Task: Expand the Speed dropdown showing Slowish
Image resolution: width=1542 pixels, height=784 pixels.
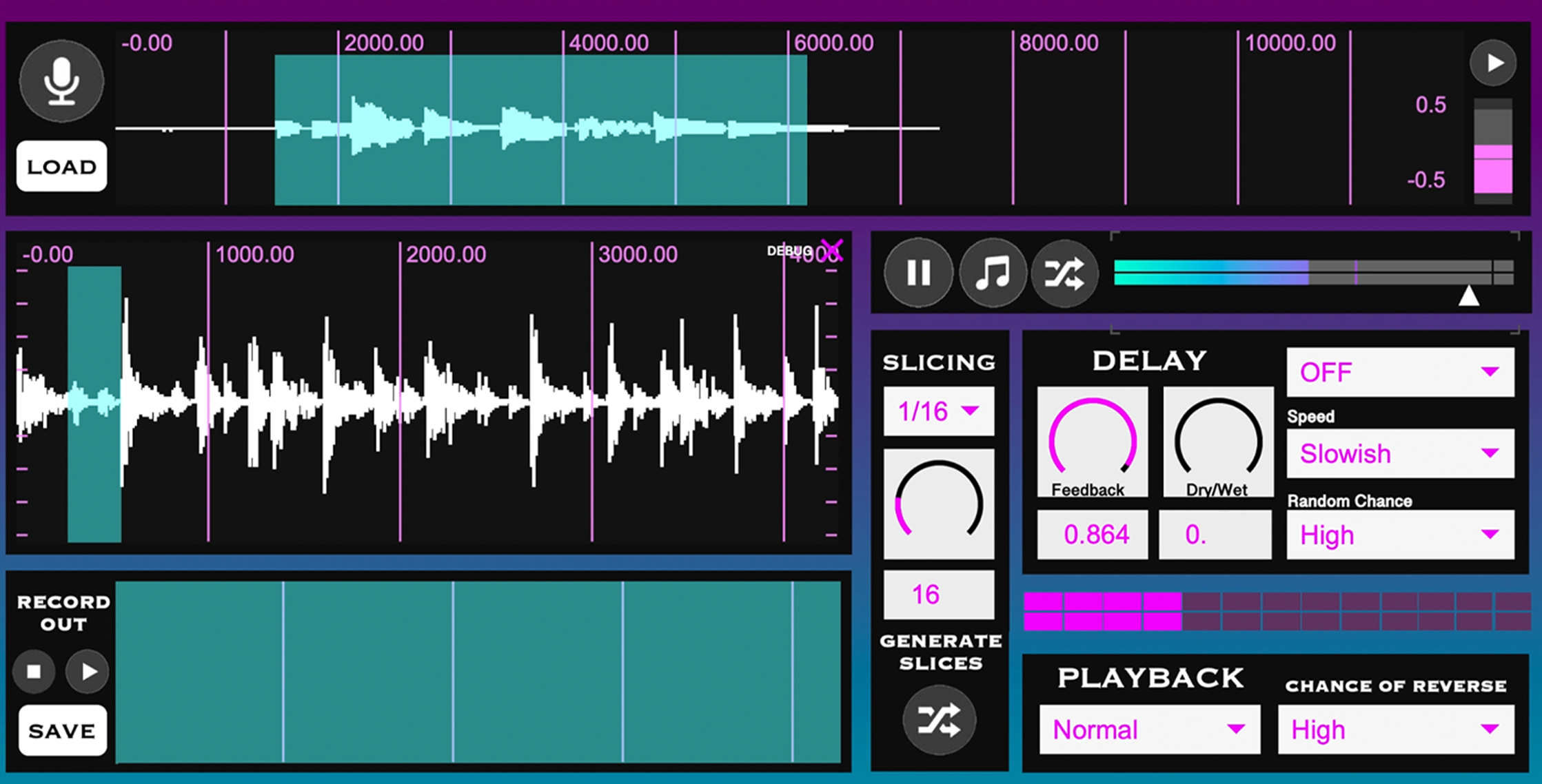Action: tap(1400, 453)
